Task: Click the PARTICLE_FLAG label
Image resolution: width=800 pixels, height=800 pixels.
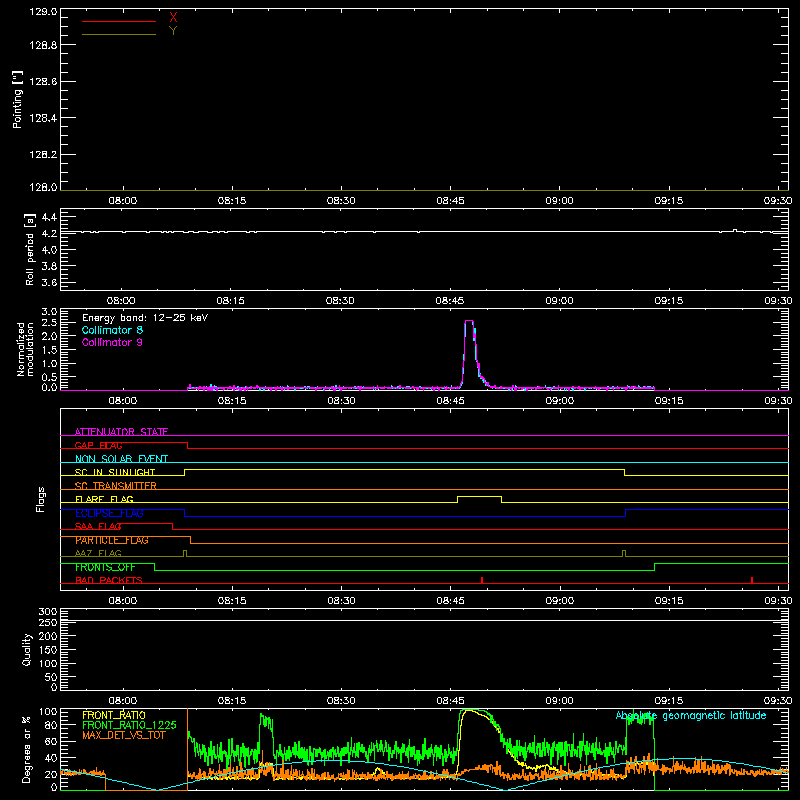Action: (112, 540)
